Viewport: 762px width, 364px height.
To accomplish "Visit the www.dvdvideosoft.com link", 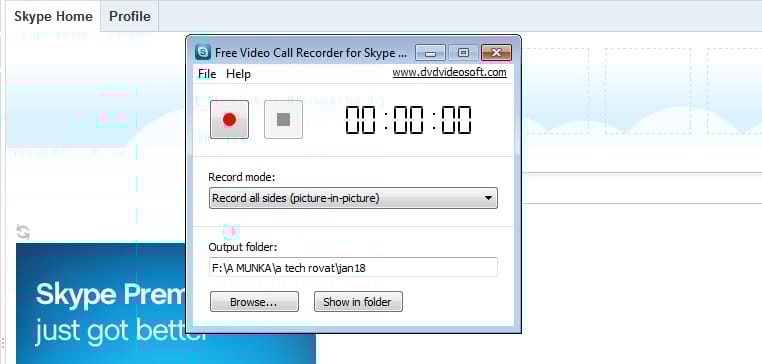I will coord(450,72).
